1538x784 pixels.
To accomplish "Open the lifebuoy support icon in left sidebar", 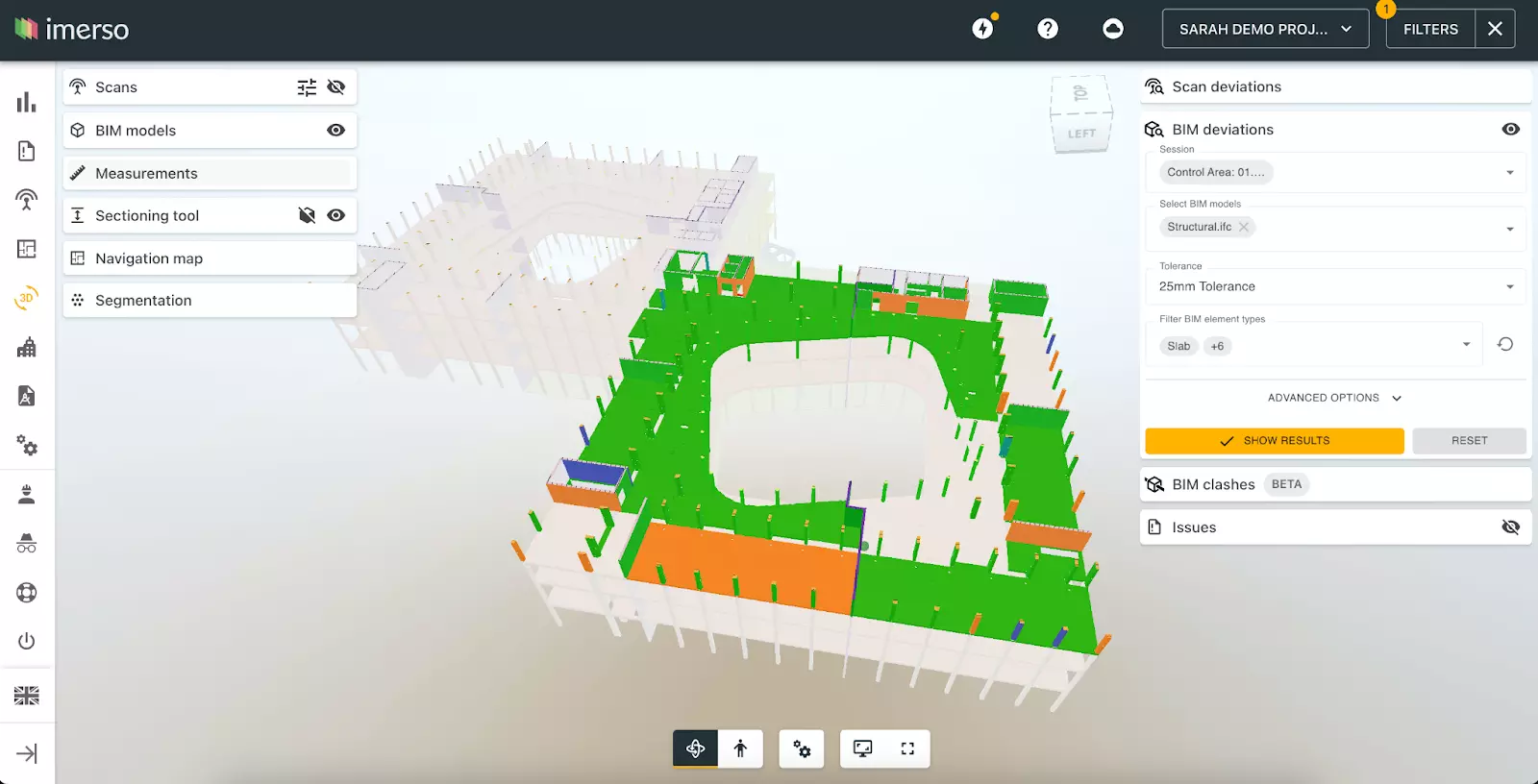I will (27, 592).
